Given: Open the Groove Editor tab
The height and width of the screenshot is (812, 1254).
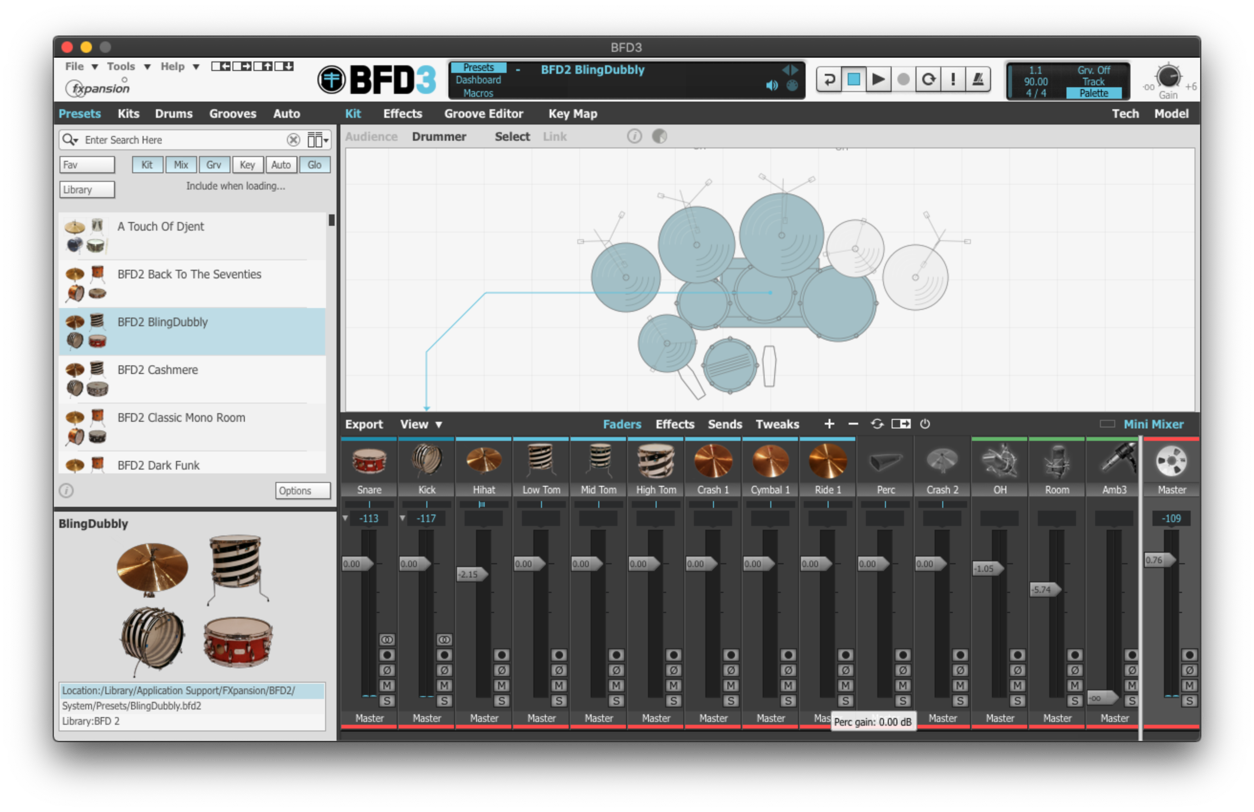Looking at the screenshot, I should 484,114.
